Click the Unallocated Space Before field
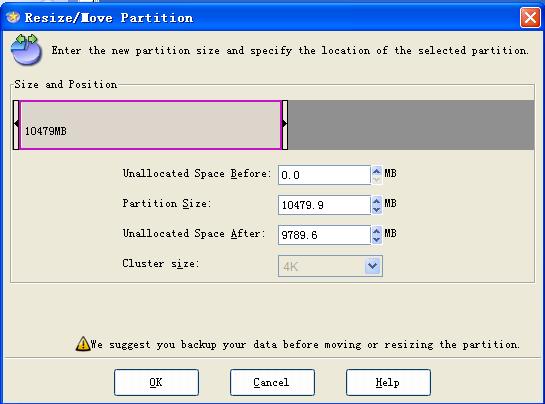 [324, 175]
